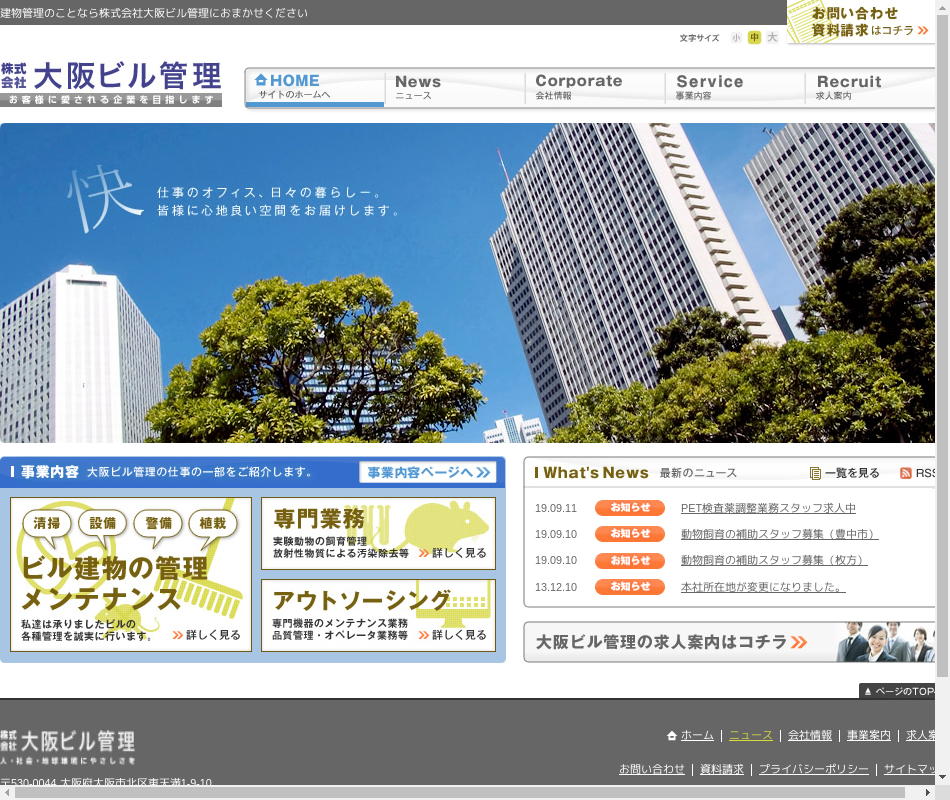The width and height of the screenshot is (950, 800).
Task: Click the 大阪ビル管理 header logo
Action: 111,84
